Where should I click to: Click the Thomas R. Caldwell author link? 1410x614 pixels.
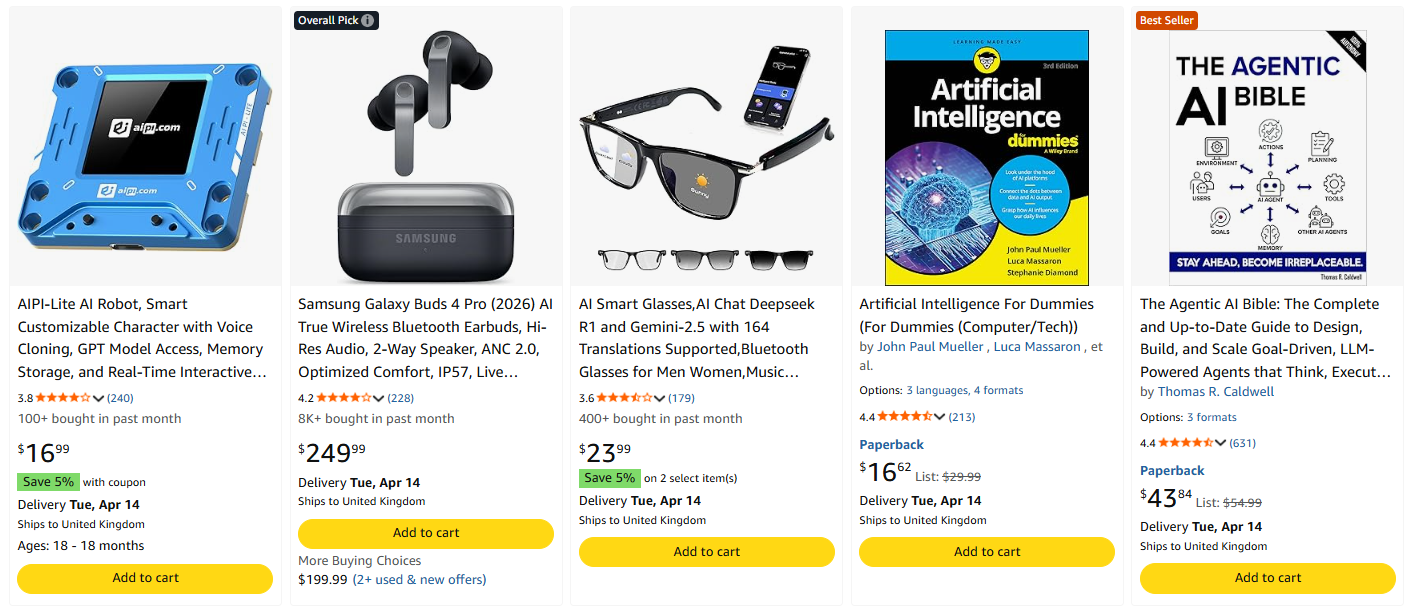tap(1216, 391)
